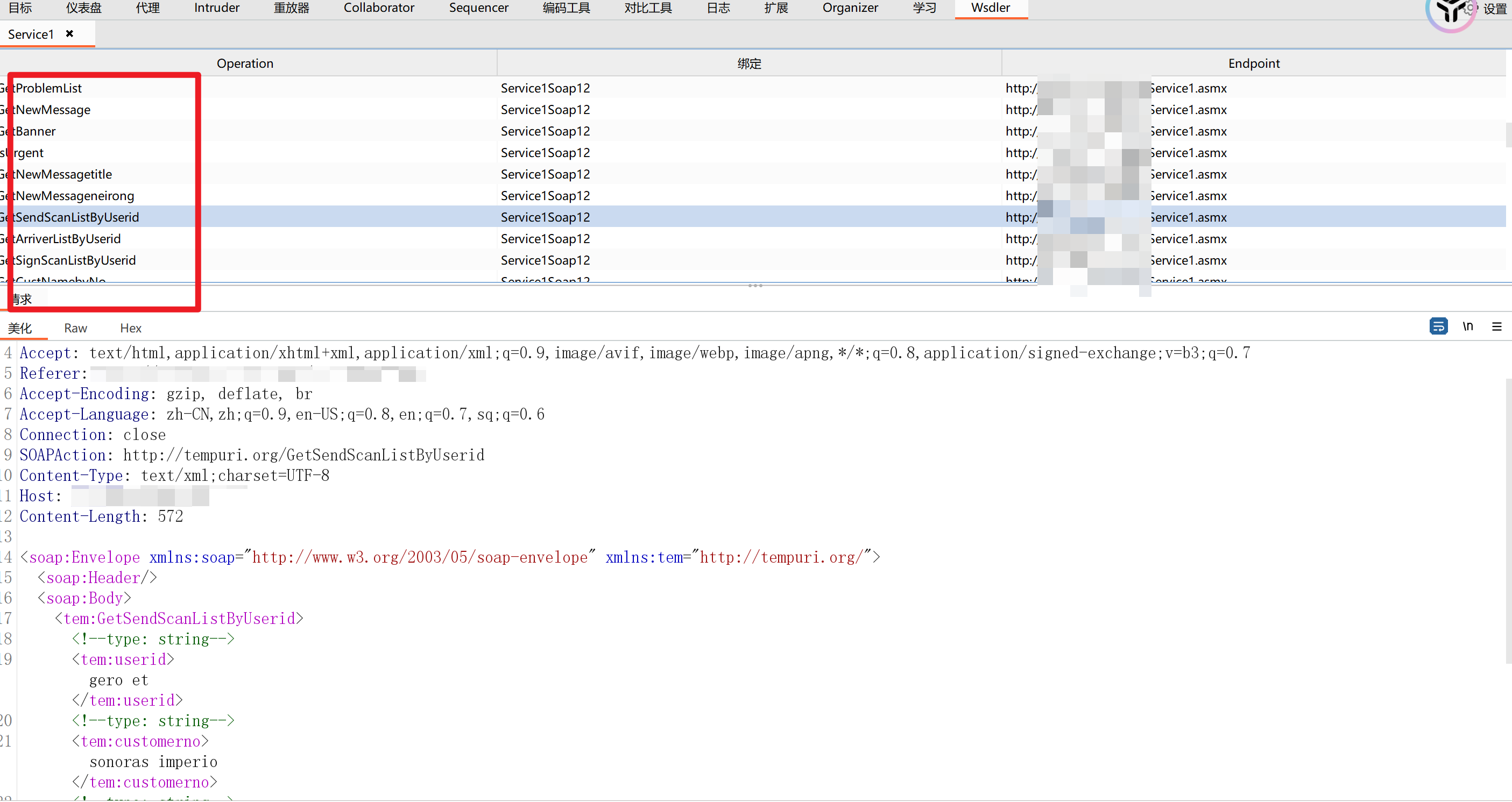
Task: Open the Organizer tab
Action: point(850,8)
